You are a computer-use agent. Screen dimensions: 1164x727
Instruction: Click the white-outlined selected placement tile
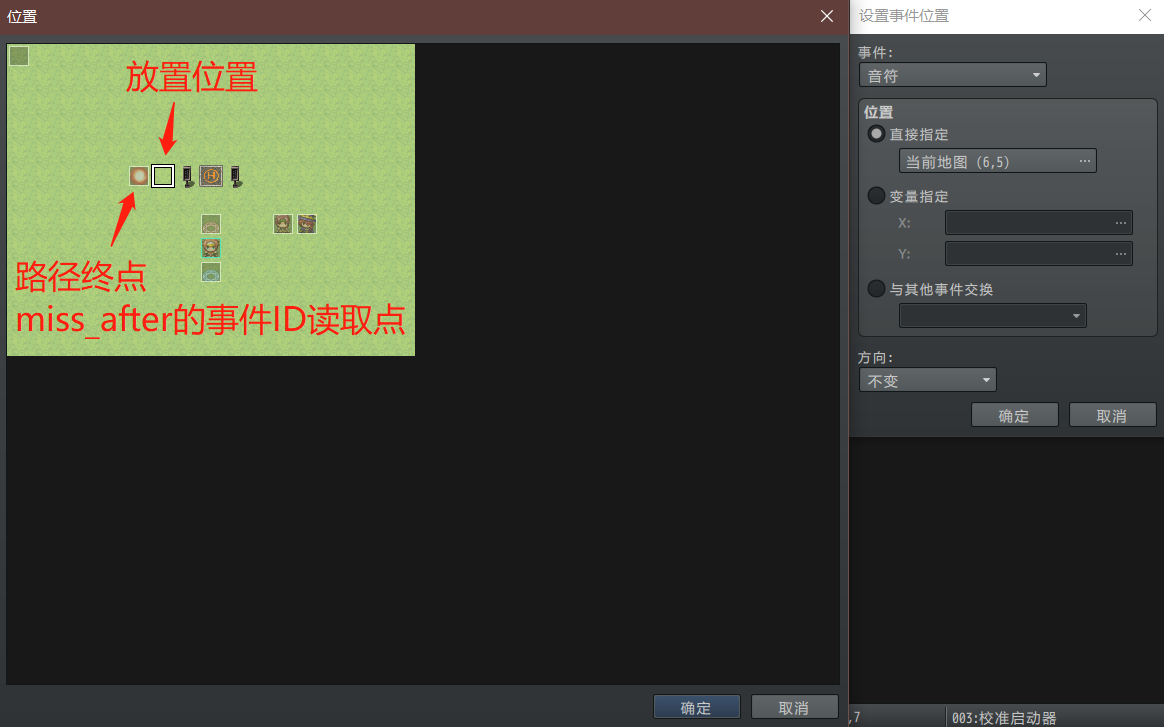pos(163,176)
